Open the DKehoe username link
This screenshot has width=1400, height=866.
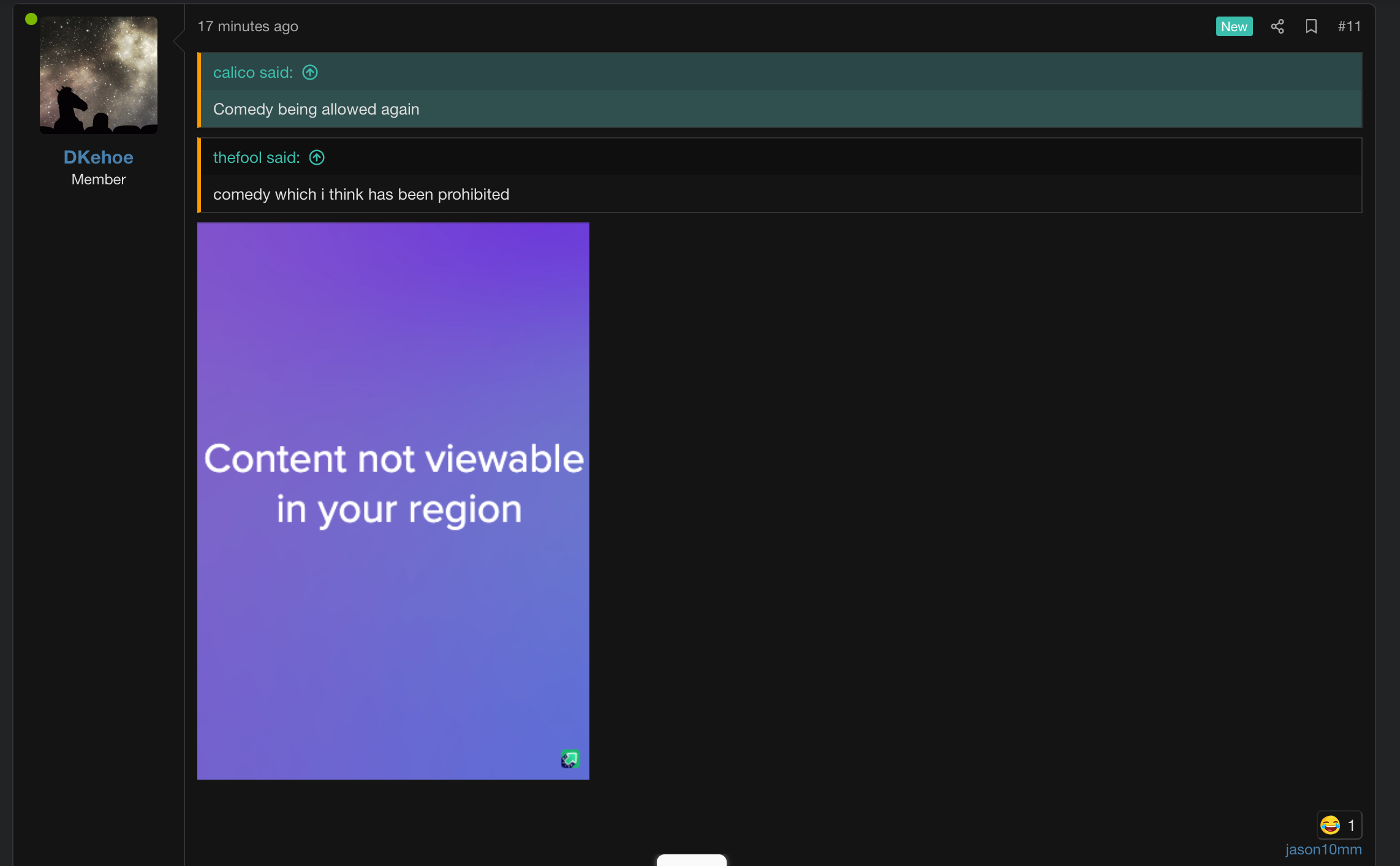tap(99, 157)
